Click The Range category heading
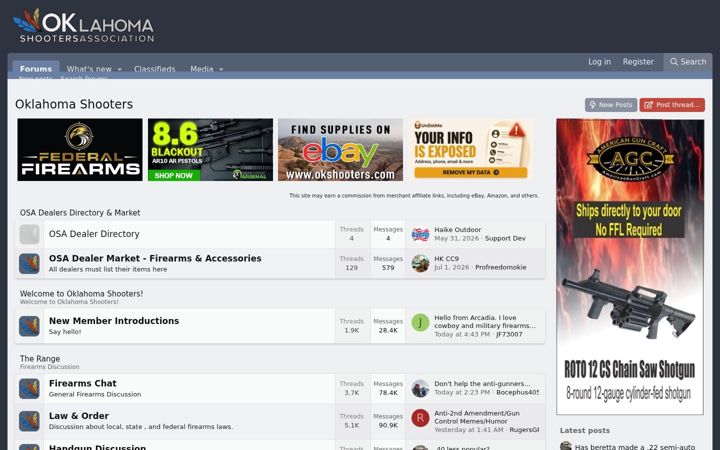The height and width of the screenshot is (450, 720). (40, 359)
